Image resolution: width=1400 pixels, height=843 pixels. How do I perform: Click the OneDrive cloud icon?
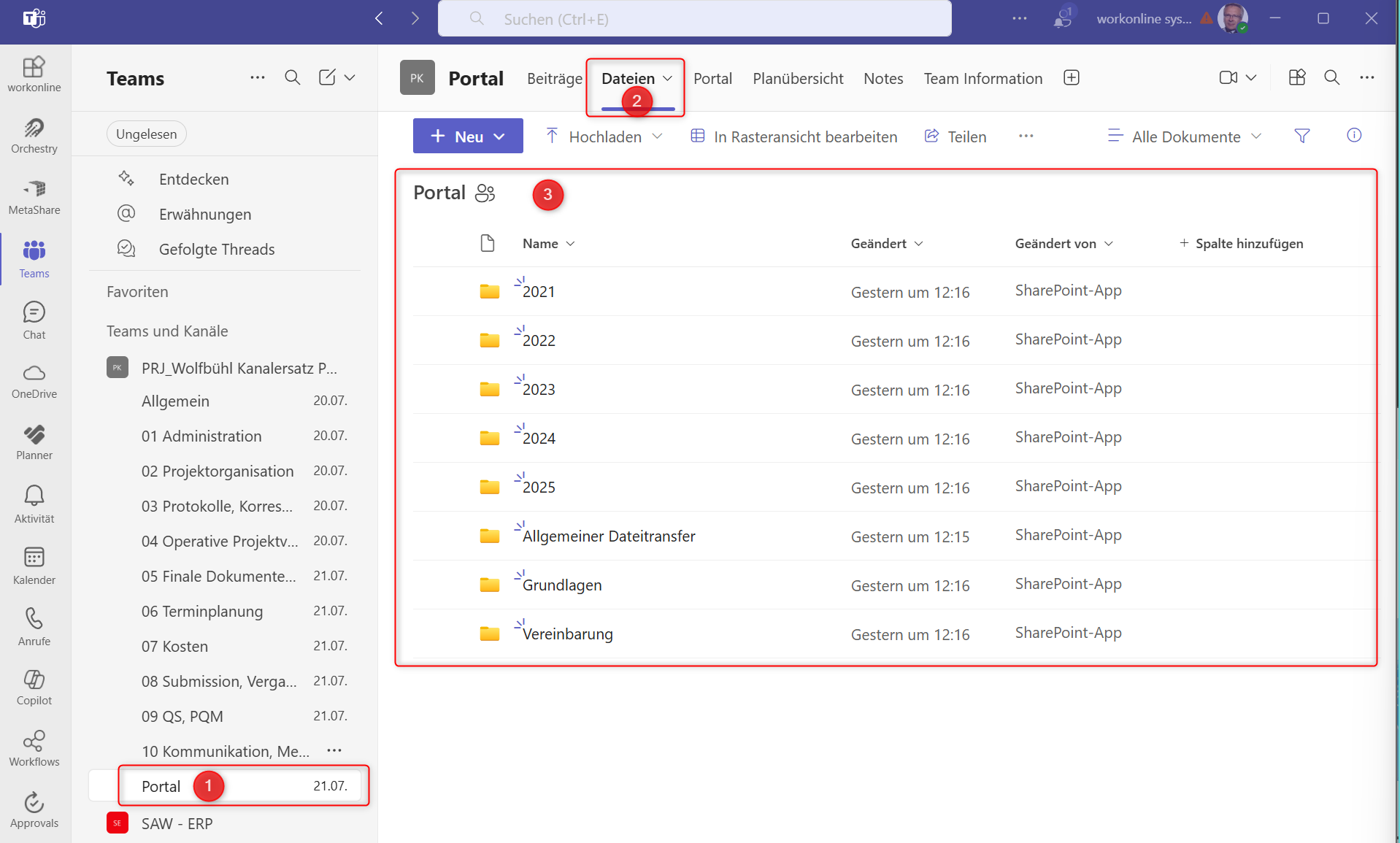[34, 374]
